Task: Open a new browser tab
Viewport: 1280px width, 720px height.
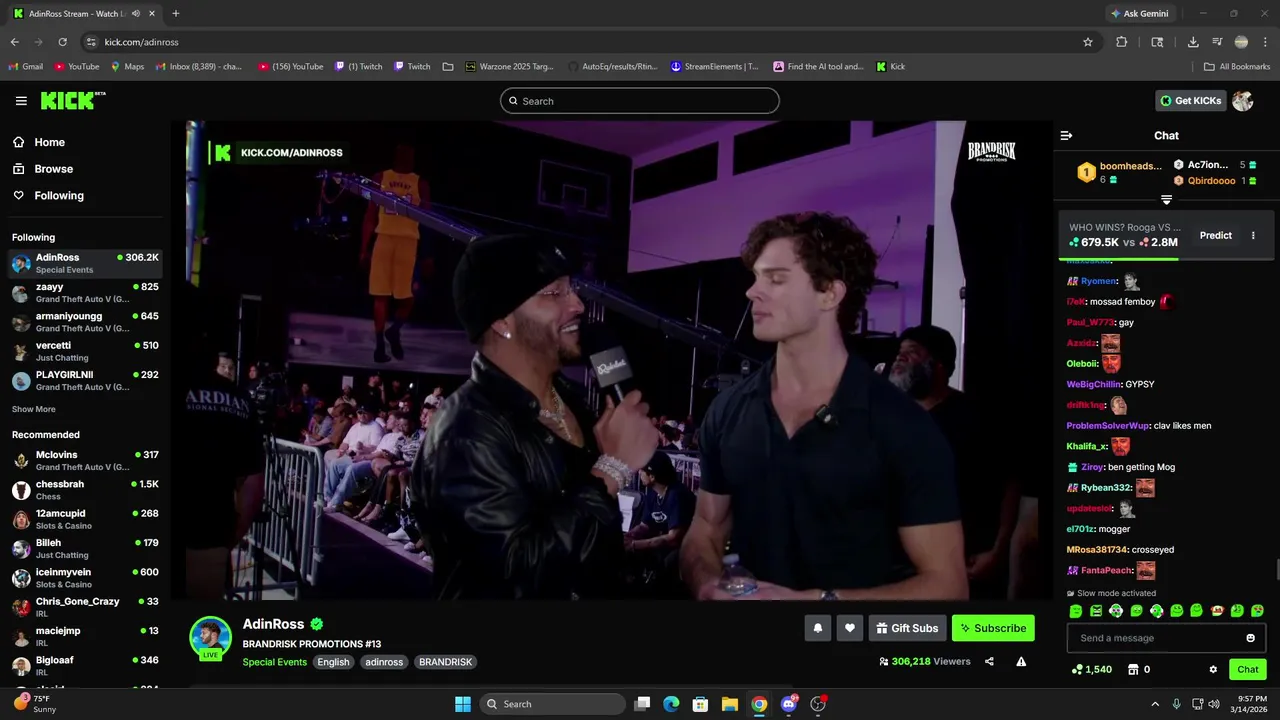Action: 176,14
